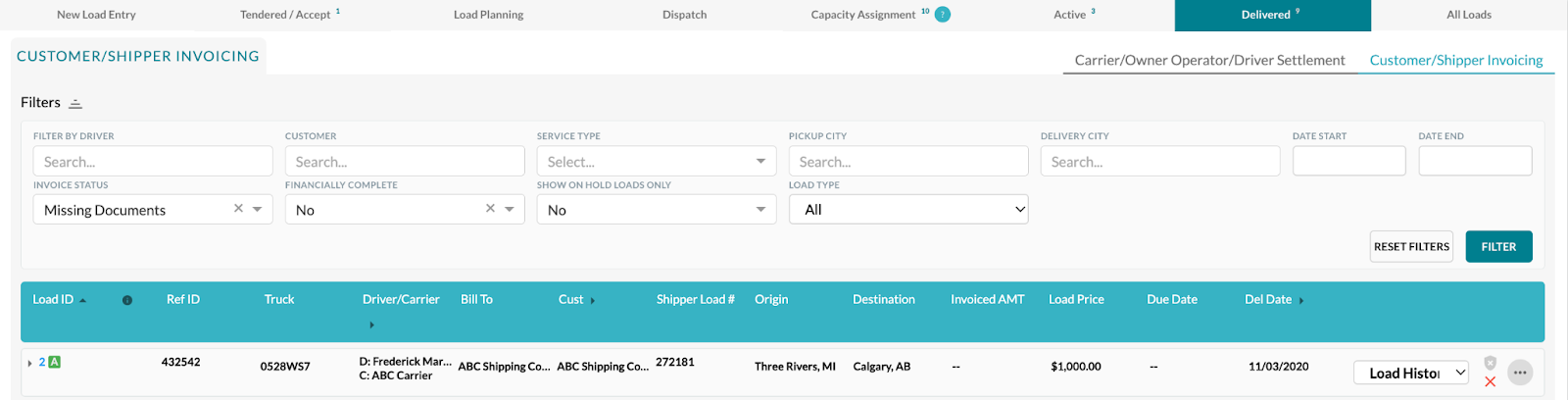Select the Delivered tab

1272,15
